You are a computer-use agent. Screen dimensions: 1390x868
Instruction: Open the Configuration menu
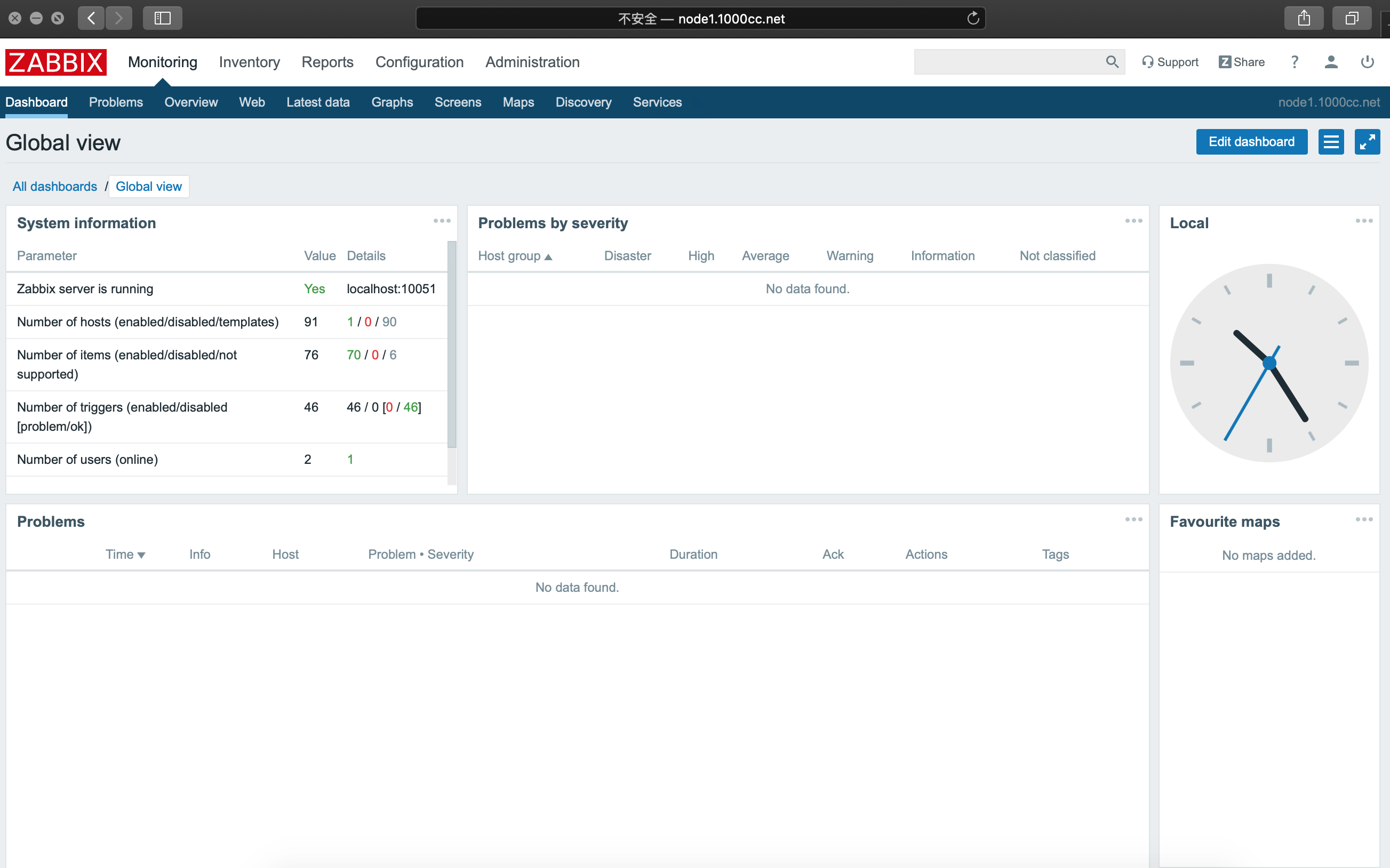point(419,62)
